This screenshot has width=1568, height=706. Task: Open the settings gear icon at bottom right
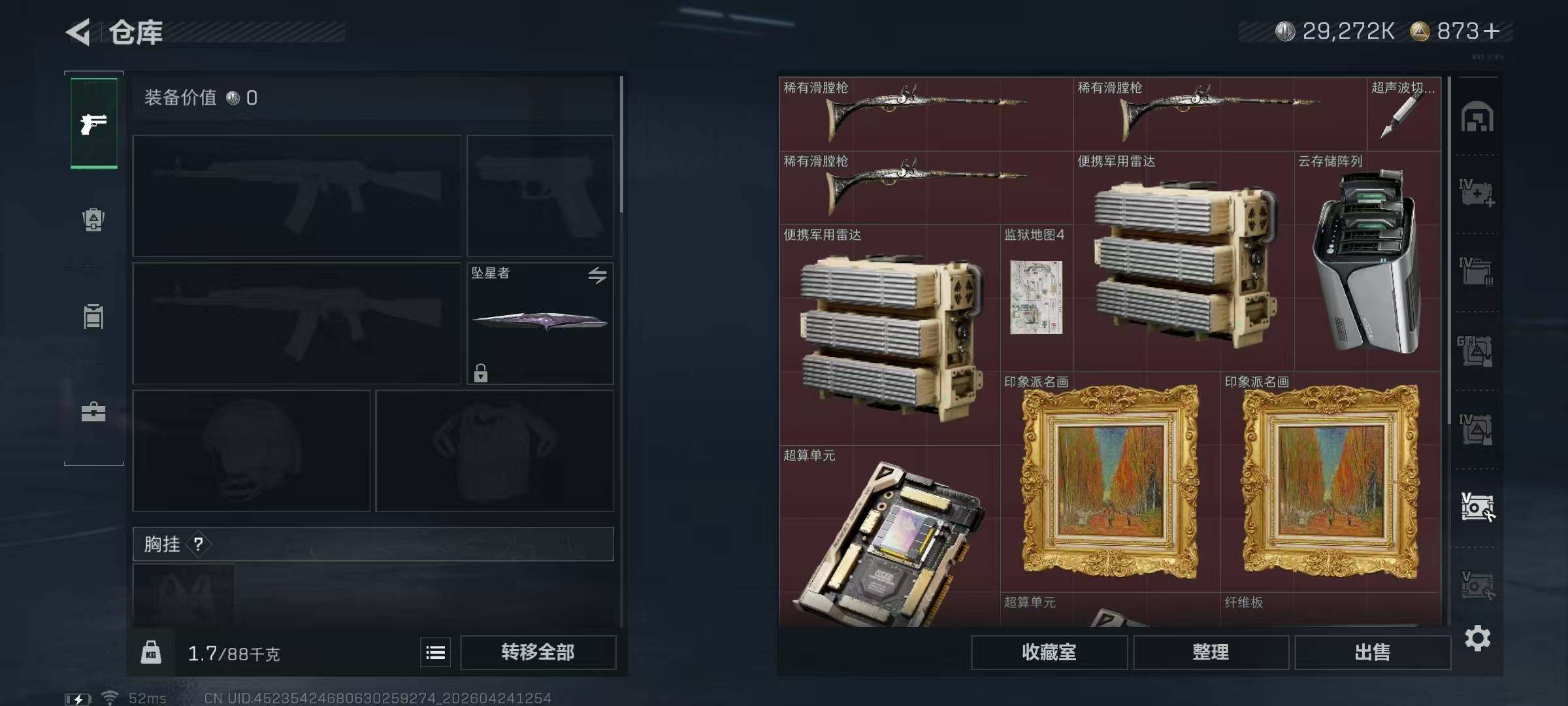click(x=1478, y=638)
